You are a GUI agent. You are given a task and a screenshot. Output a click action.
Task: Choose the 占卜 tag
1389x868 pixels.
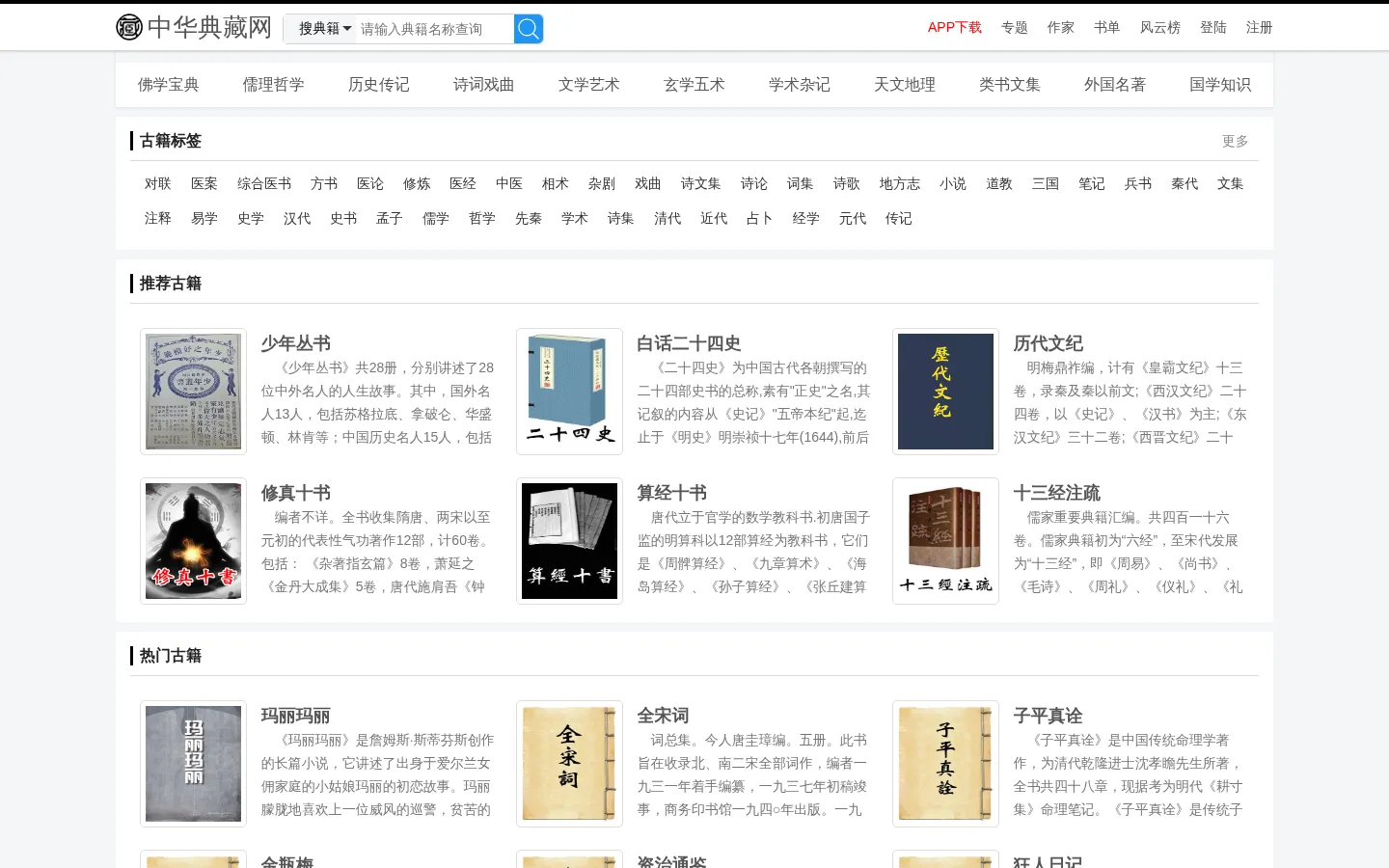coord(760,219)
